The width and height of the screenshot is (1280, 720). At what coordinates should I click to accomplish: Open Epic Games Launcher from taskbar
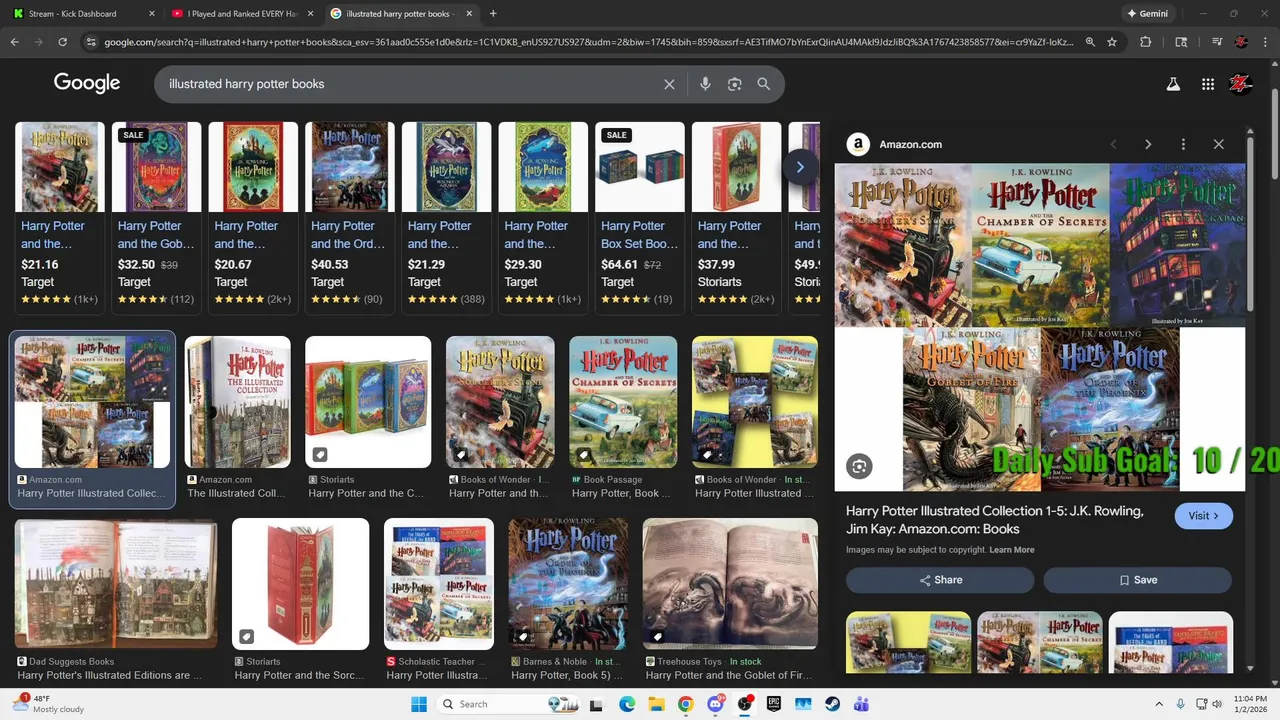pos(774,704)
